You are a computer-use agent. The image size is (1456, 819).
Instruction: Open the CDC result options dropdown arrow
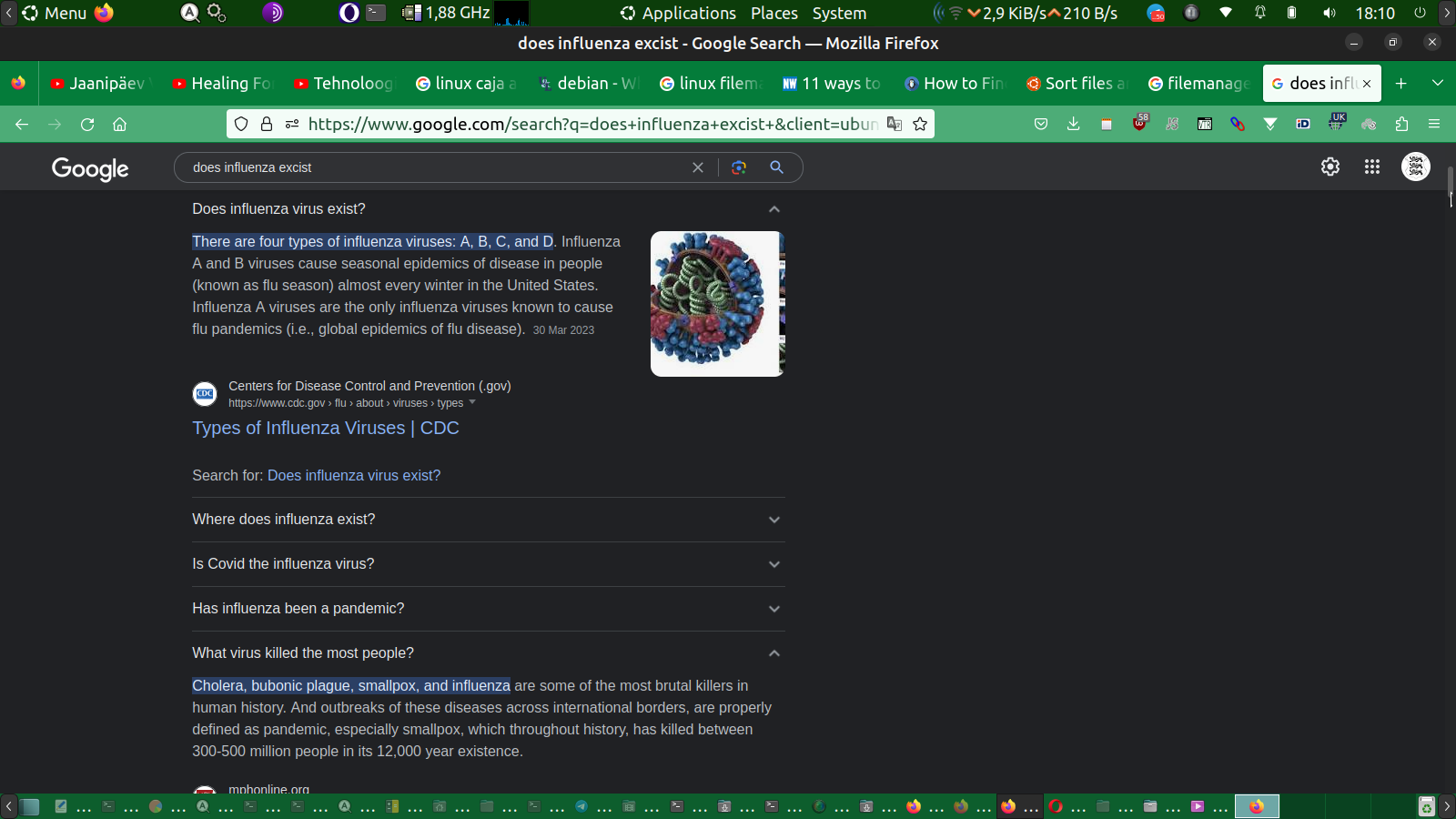pyautogui.click(x=472, y=402)
